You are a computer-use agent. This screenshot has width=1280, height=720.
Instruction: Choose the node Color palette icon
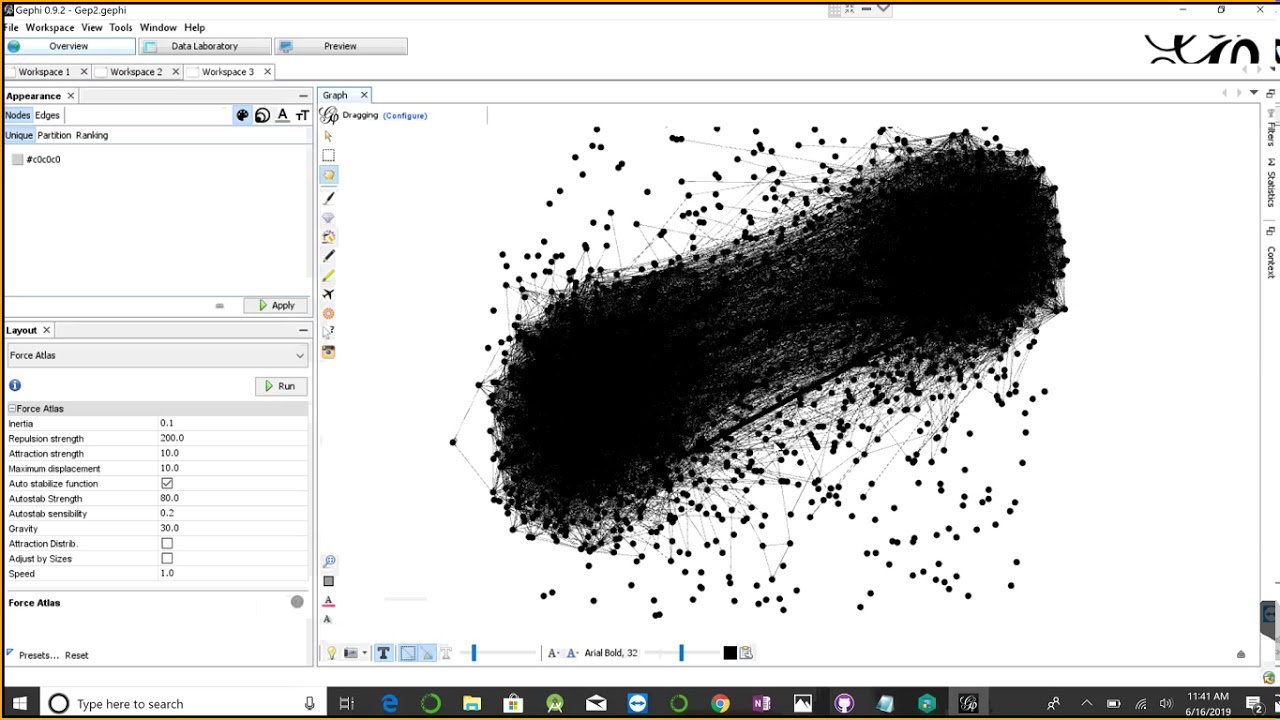(x=242, y=115)
